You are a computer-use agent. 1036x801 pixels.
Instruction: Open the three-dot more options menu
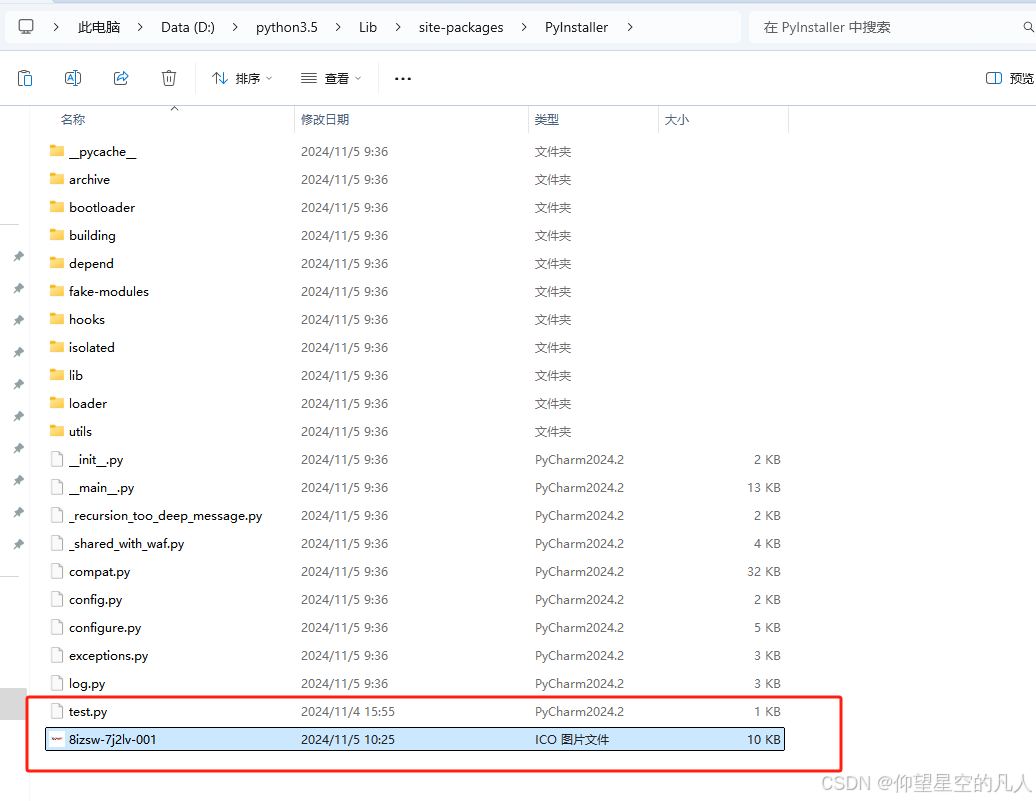point(403,79)
